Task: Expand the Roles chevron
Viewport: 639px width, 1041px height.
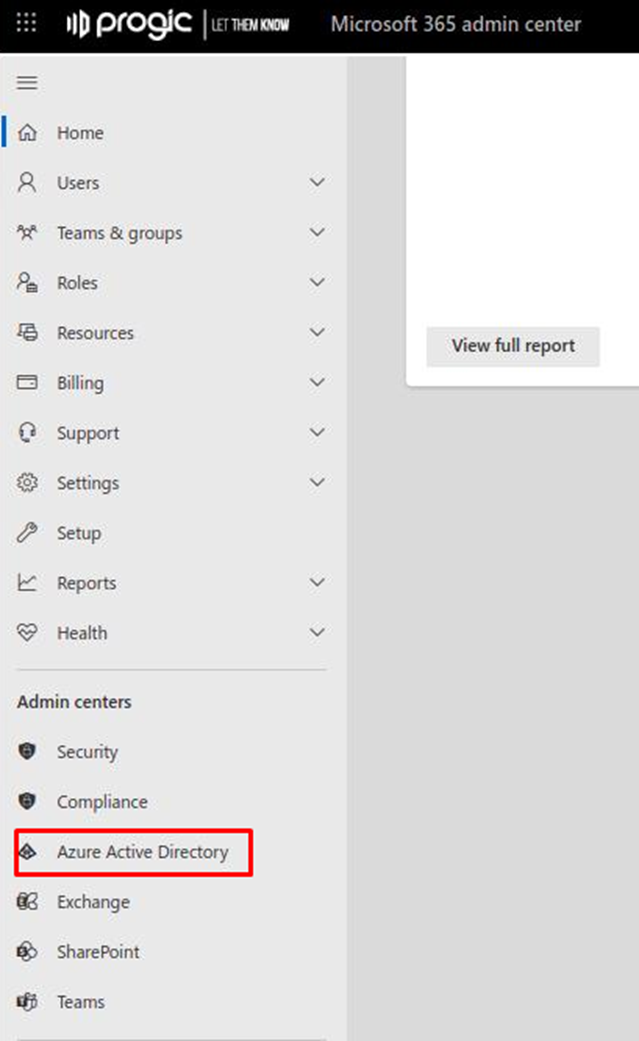Action: coord(318,282)
